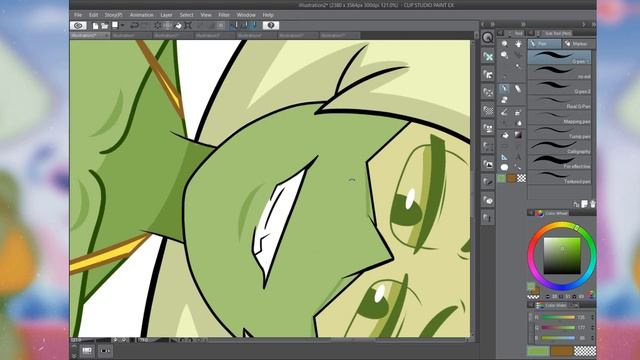
Task: Select the For effect line brush
Action: [x=559, y=162]
